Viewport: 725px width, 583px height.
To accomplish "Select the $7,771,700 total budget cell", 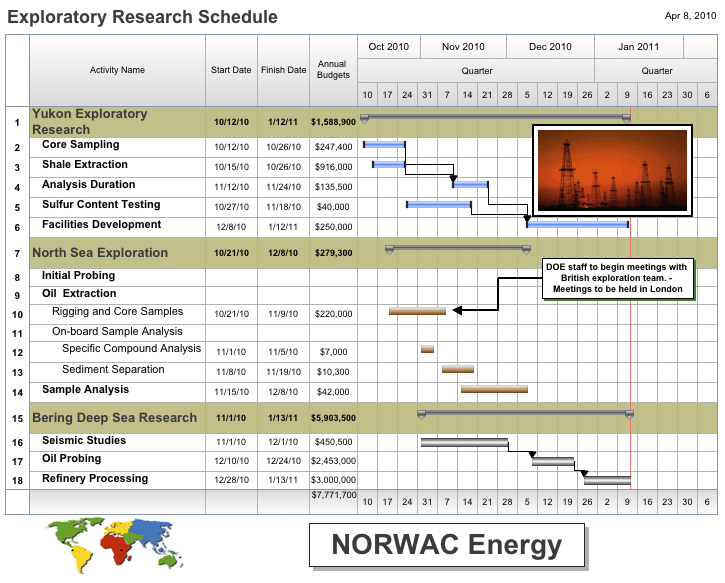I will [x=333, y=495].
